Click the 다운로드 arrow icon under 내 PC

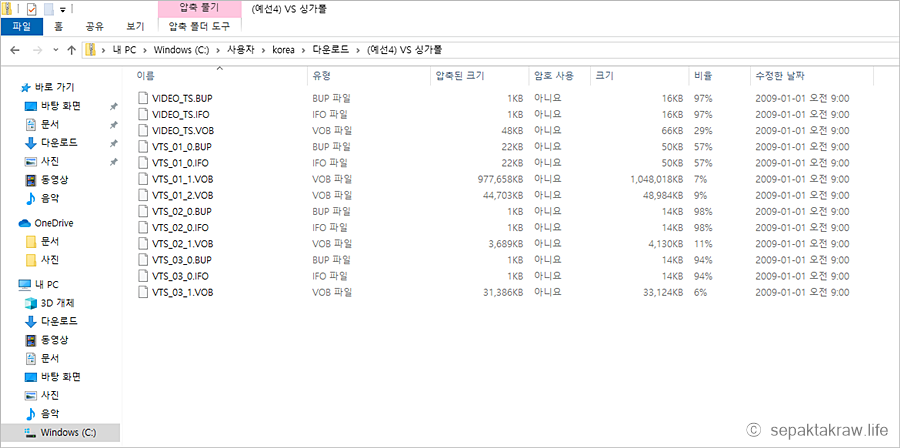point(31,321)
